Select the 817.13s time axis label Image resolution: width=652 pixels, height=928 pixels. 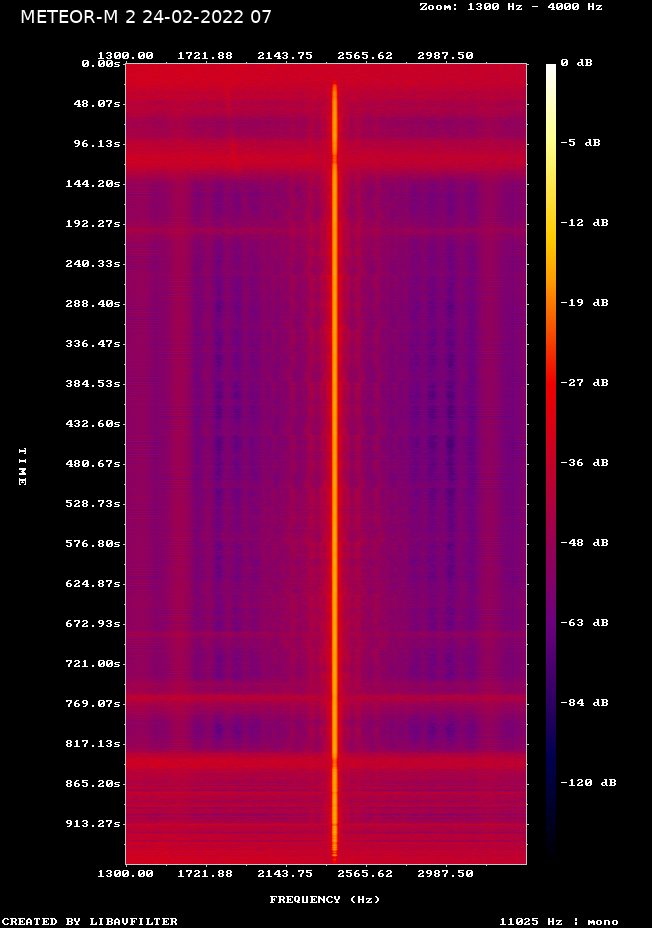click(93, 743)
